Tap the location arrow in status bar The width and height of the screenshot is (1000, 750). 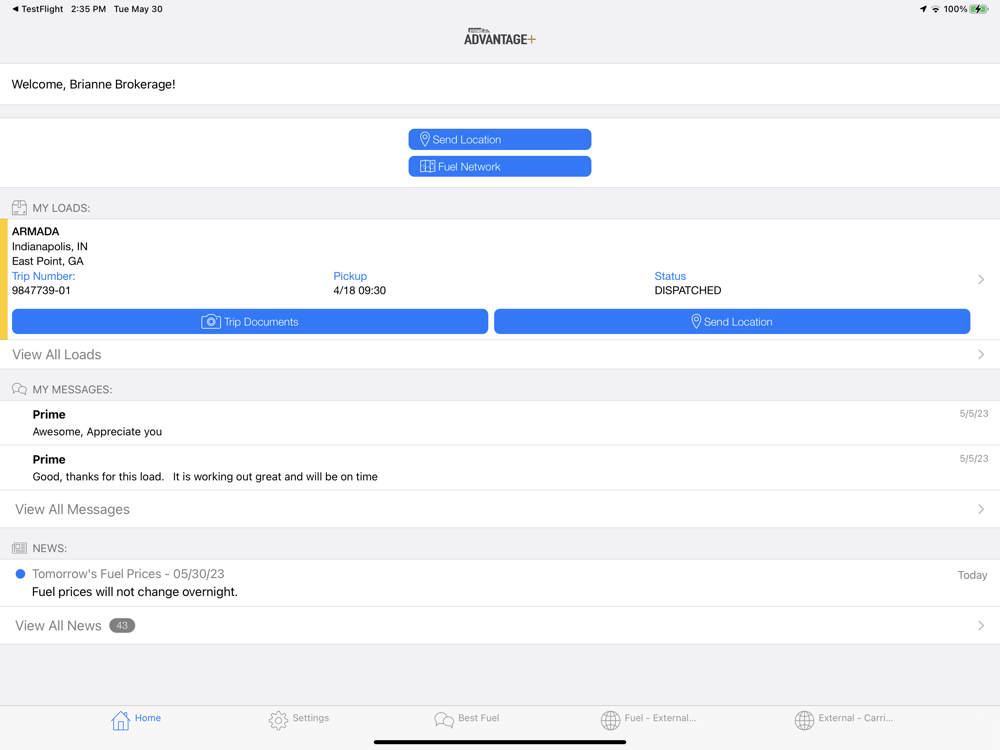(923, 9)
